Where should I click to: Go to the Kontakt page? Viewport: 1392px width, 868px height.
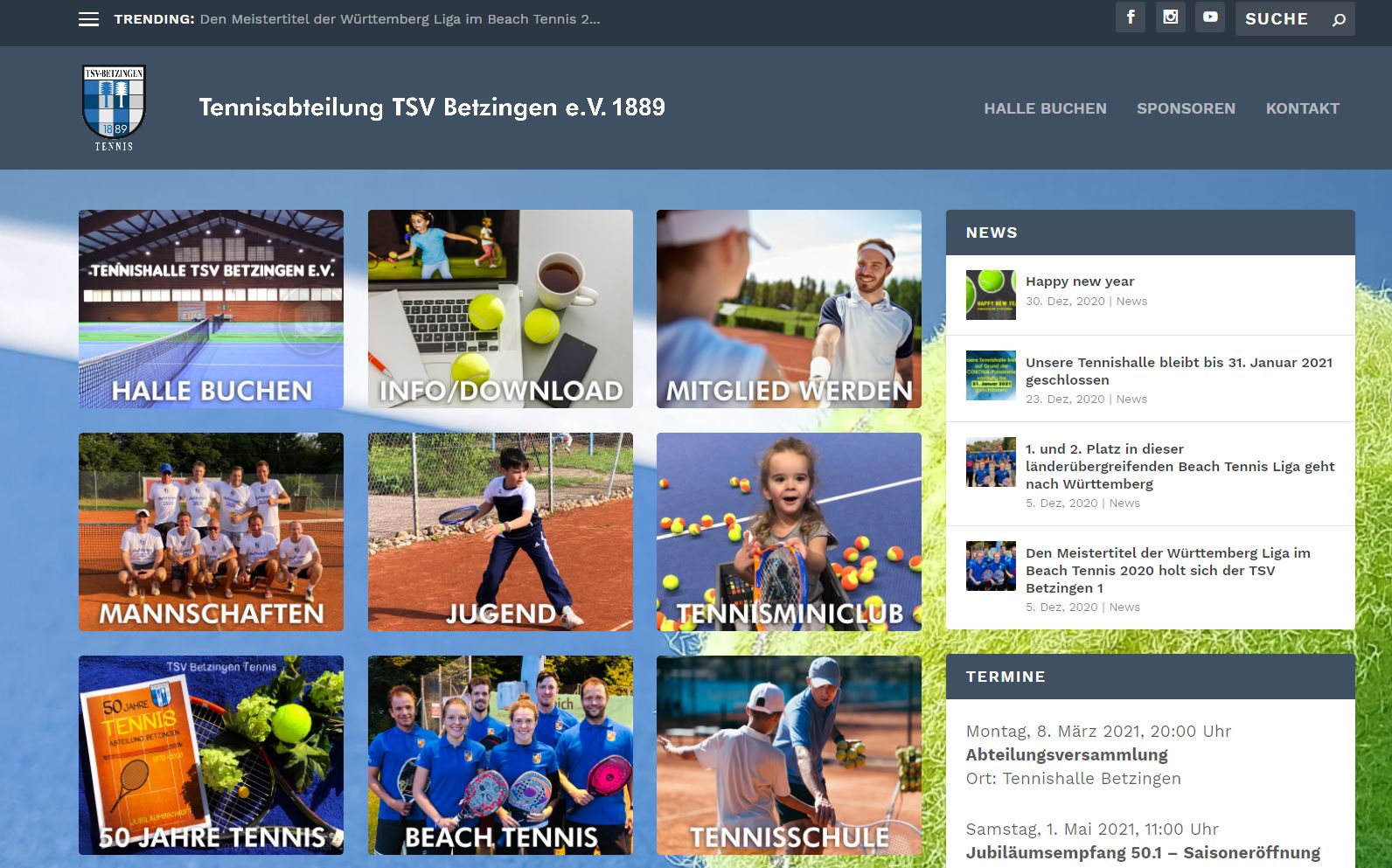coord(1302,108)
